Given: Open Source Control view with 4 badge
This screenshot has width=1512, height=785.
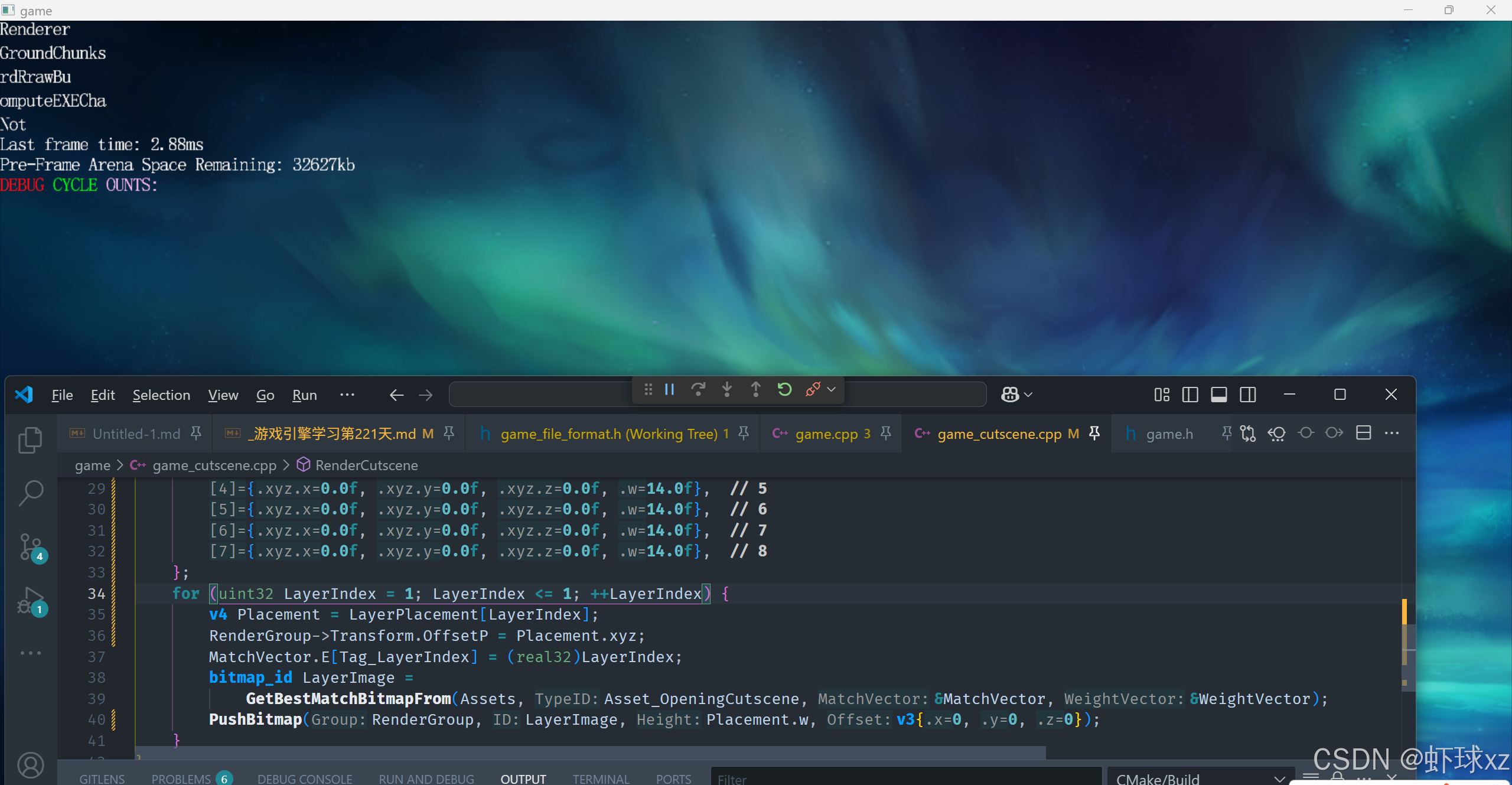Looking at the screenshot, I should pyautogui.click(x=30, y=547).
